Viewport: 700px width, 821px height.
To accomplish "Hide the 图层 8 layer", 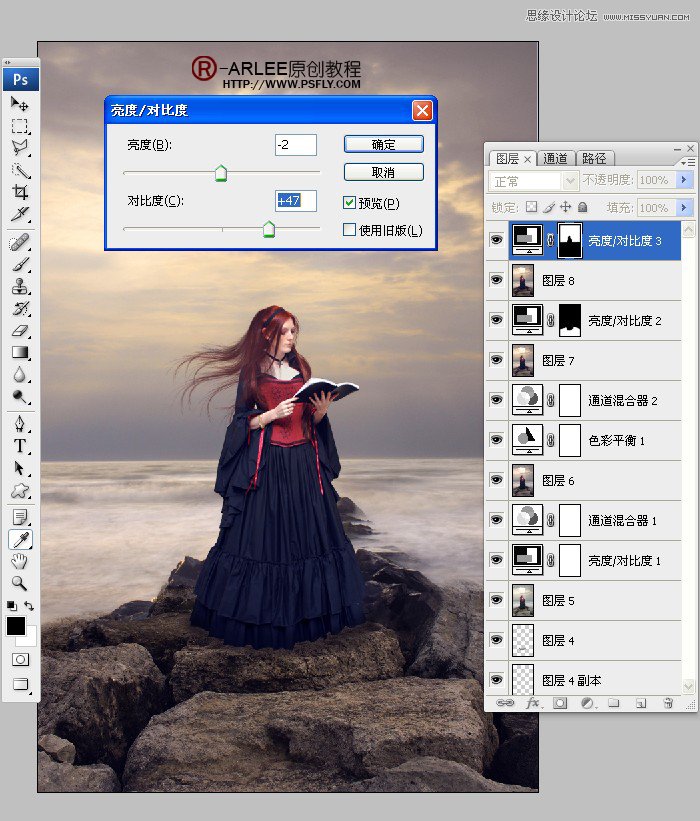I will (x=496, y=280).
